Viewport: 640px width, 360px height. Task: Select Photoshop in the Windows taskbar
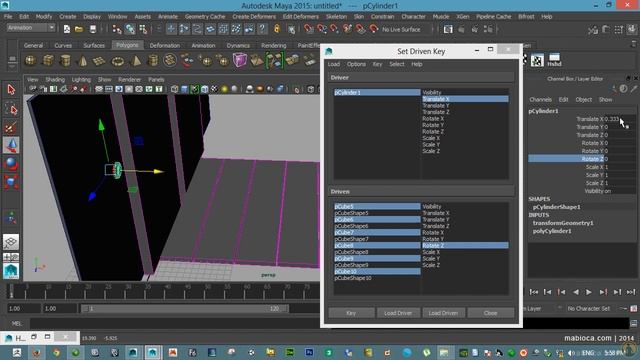[x=309, y=353]
